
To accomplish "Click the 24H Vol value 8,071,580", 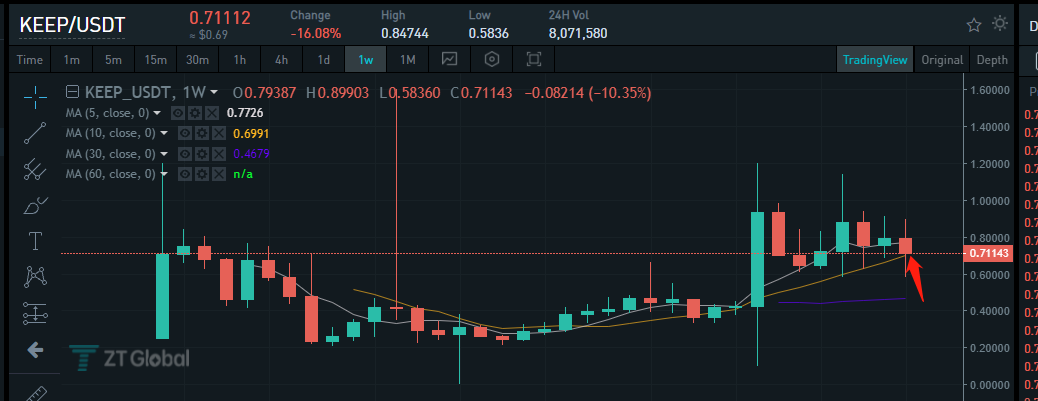I will click(577, 32).
